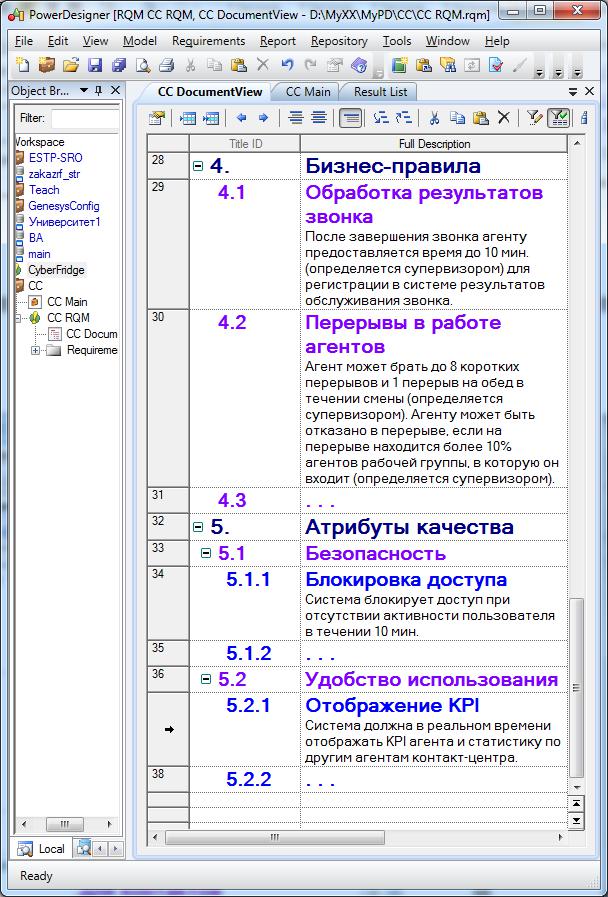Demote requirement with right blue arrow

[263, 118]
